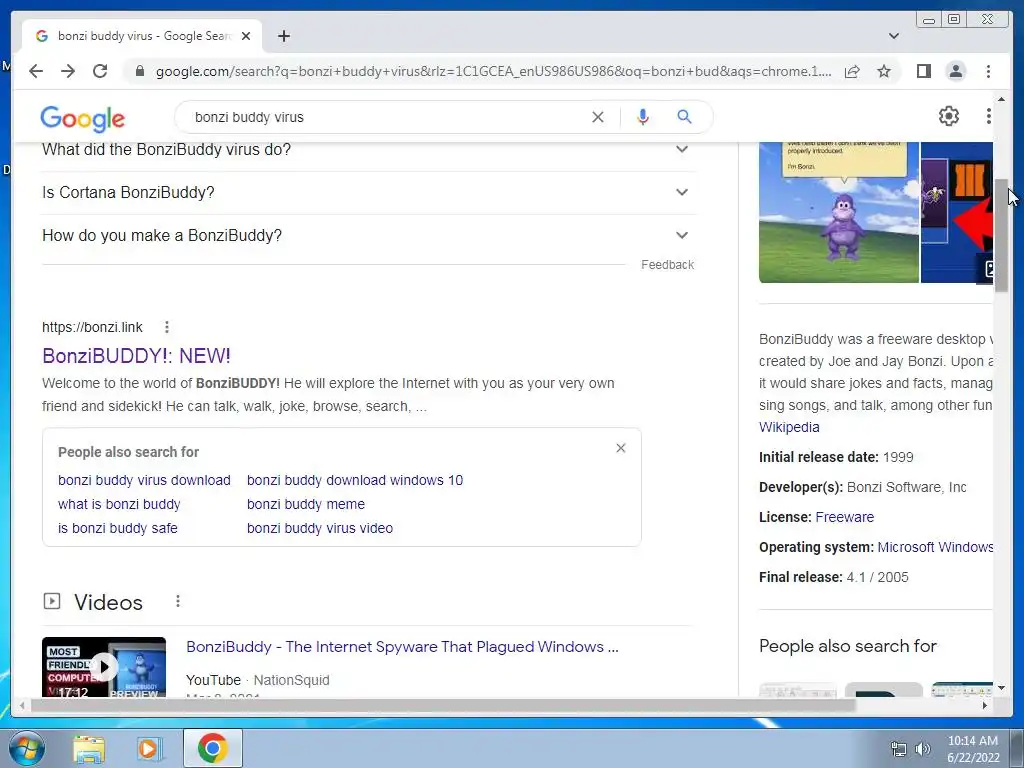Open options menu for bonzi.link result
Screen dimensions: 1024x768
pyautogui.click(x=167, y=327)
